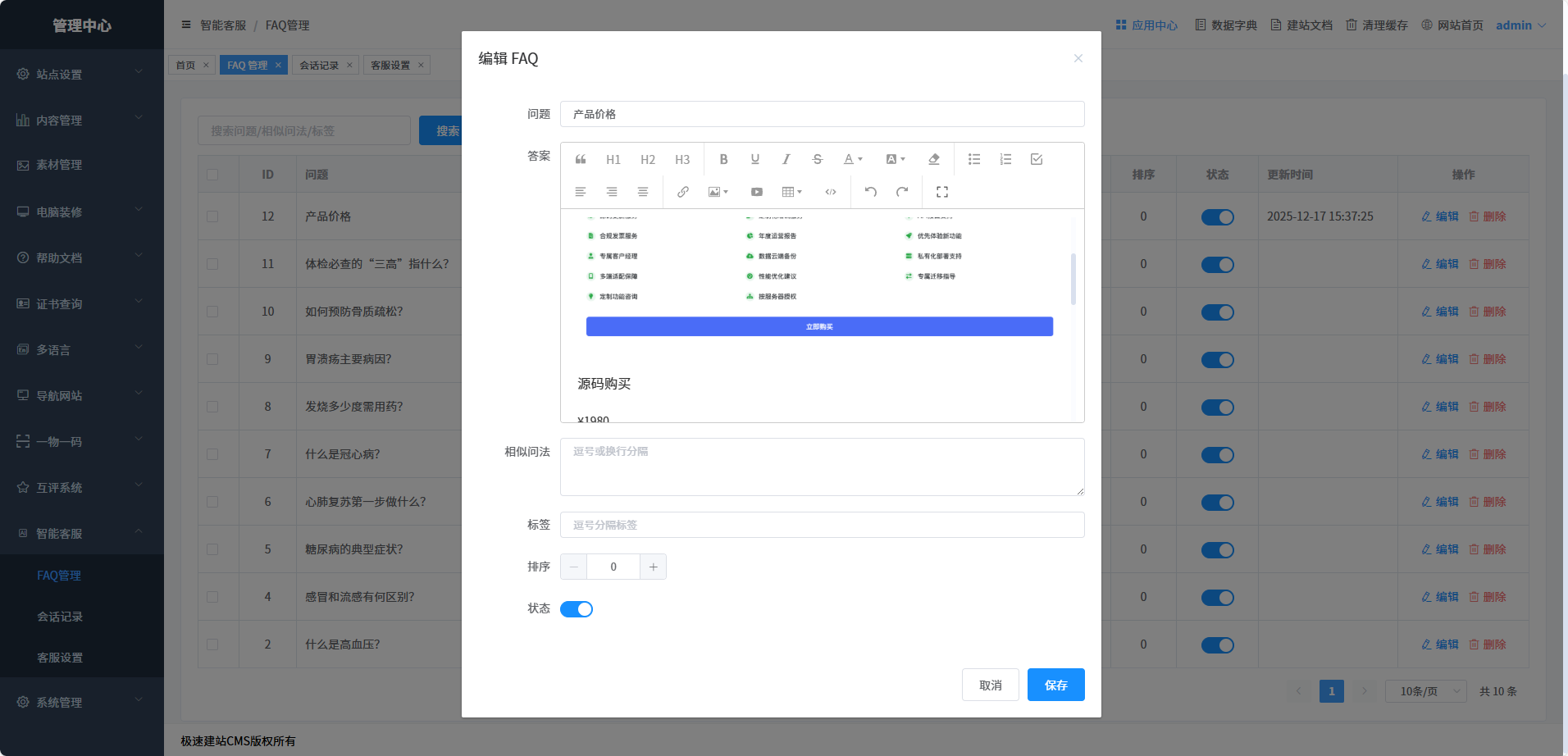Click the undo arrow in editor toolbar
This screenshot has width=1568, height=756.
coord(871,192)
